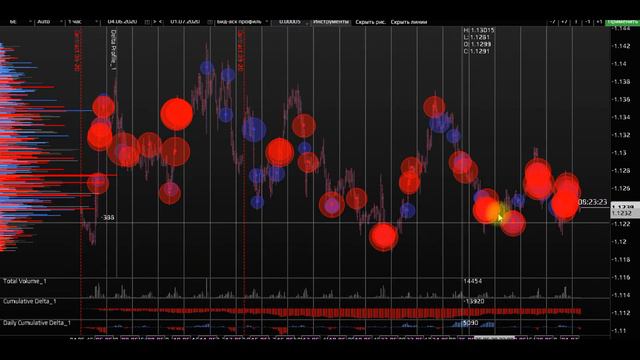Click the -7 days button
The image size is (640, 360).
coord(552,22)
